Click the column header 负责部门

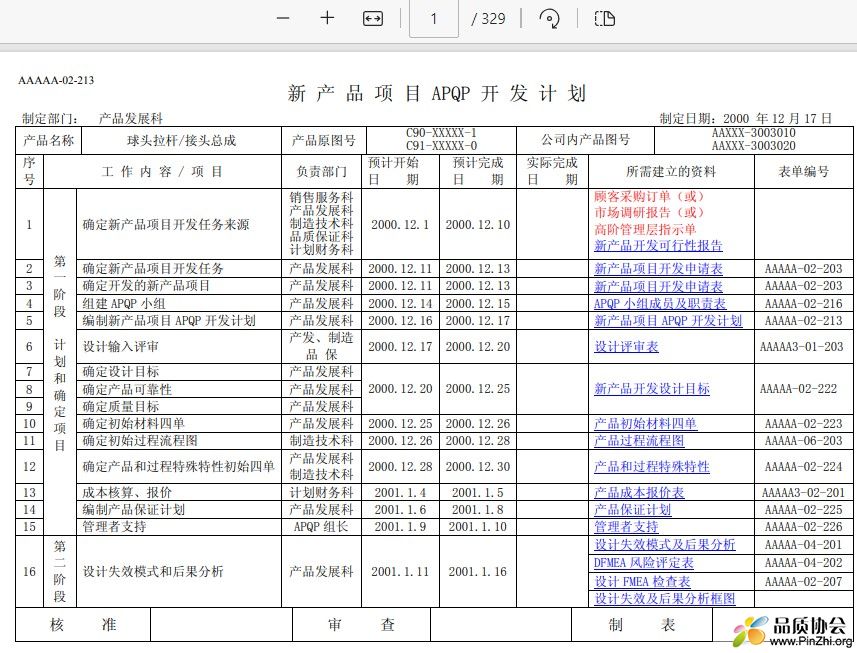pyautogui.click(x=321, y=172)
